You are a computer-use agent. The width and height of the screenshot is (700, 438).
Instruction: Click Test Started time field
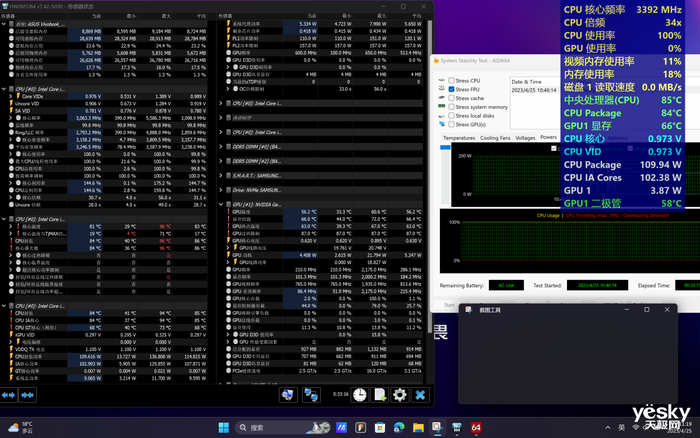pyautogui.click(x=597, y=285)
